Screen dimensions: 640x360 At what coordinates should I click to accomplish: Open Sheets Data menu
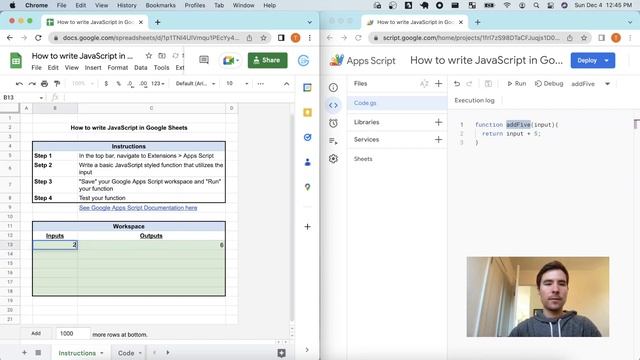click(x=141, y=68)
